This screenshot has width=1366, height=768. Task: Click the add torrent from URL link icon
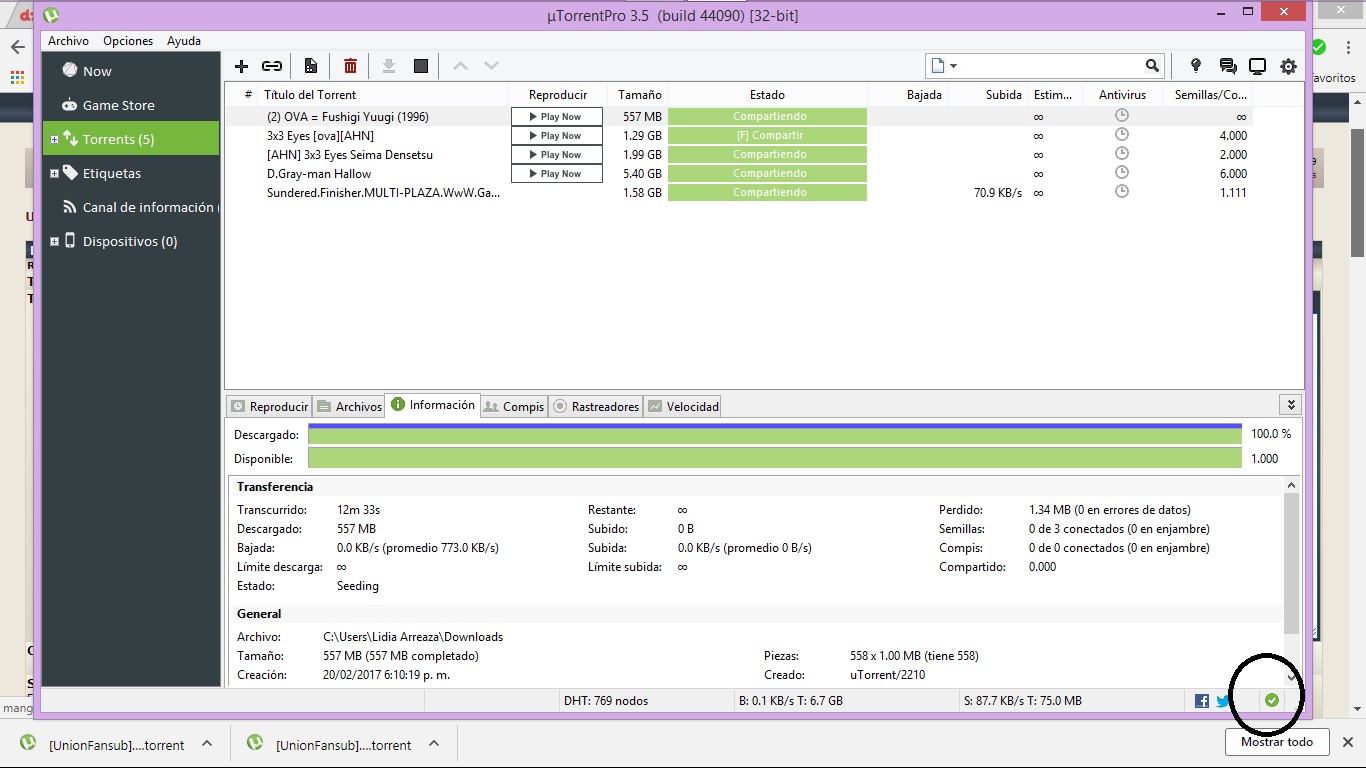click(x=272, y=66)
